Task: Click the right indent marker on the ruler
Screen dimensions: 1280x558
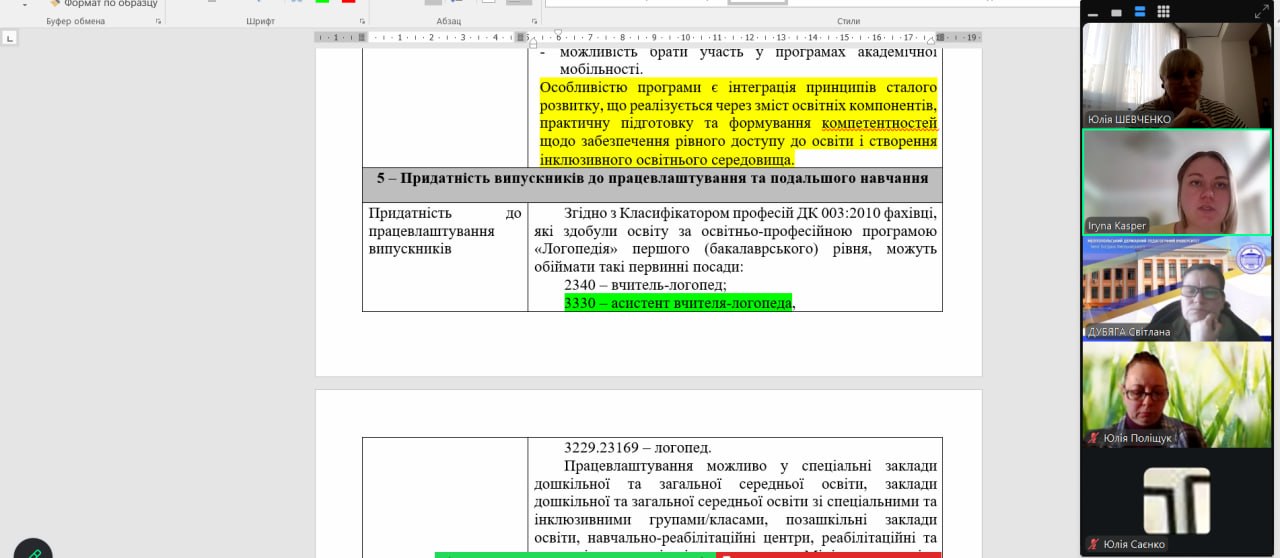Action: coord(930,39)
